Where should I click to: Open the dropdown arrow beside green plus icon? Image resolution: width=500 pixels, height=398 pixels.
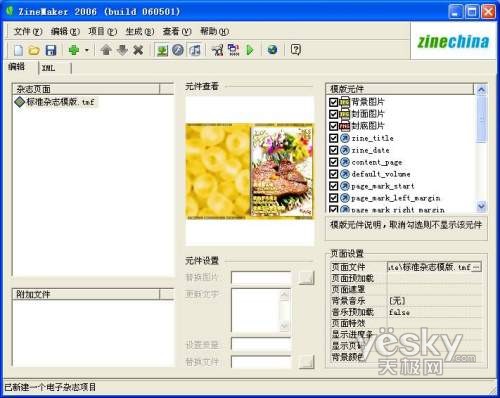(87, 51)
